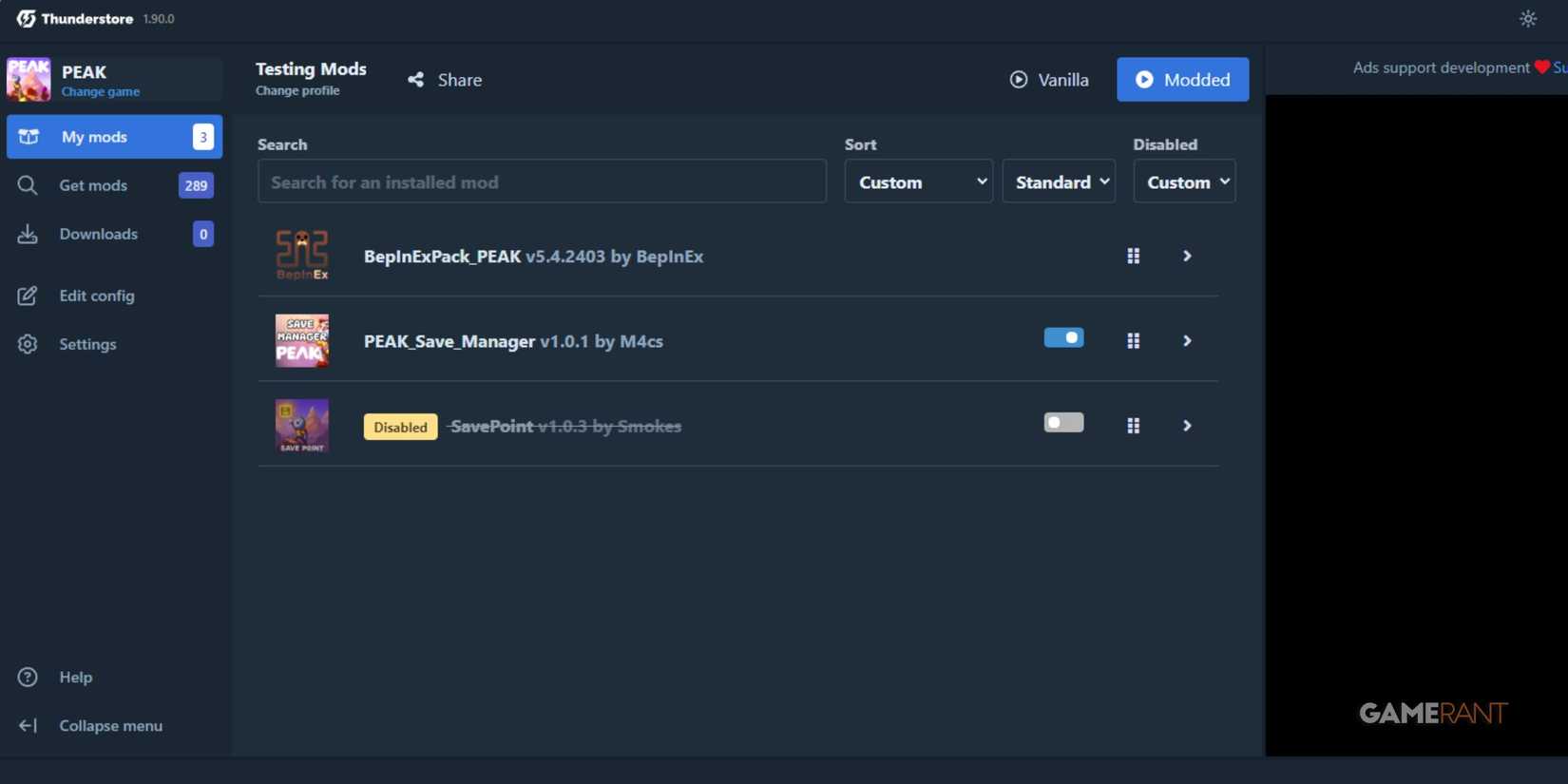Image resolution: width=1568 pixels, height=784 pixels.
Task: Click the drag handle icon for BepInExPack_PEAK
Action: click(1133, 256)
